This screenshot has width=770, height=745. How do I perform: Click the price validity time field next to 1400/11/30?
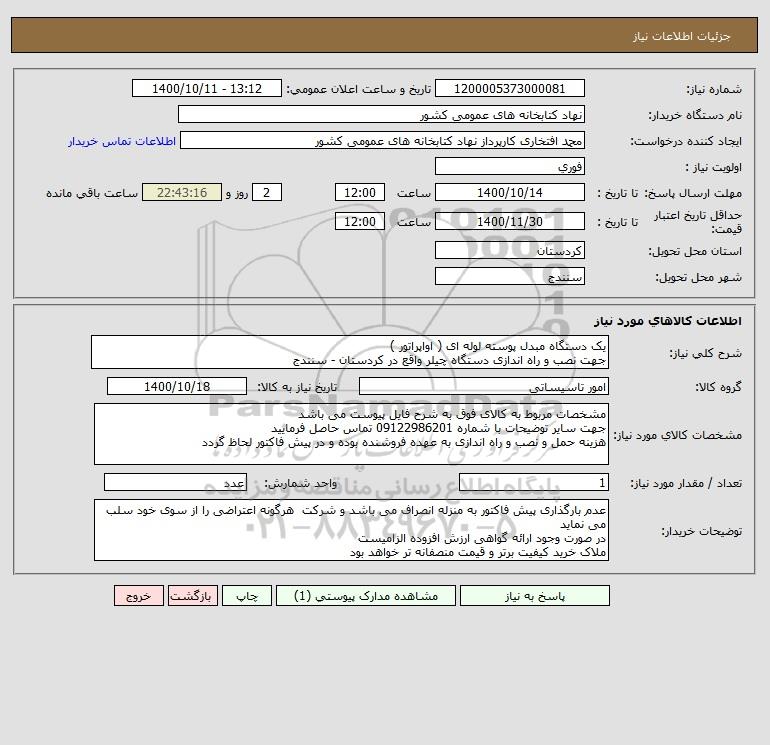click(x=360, y=221)
